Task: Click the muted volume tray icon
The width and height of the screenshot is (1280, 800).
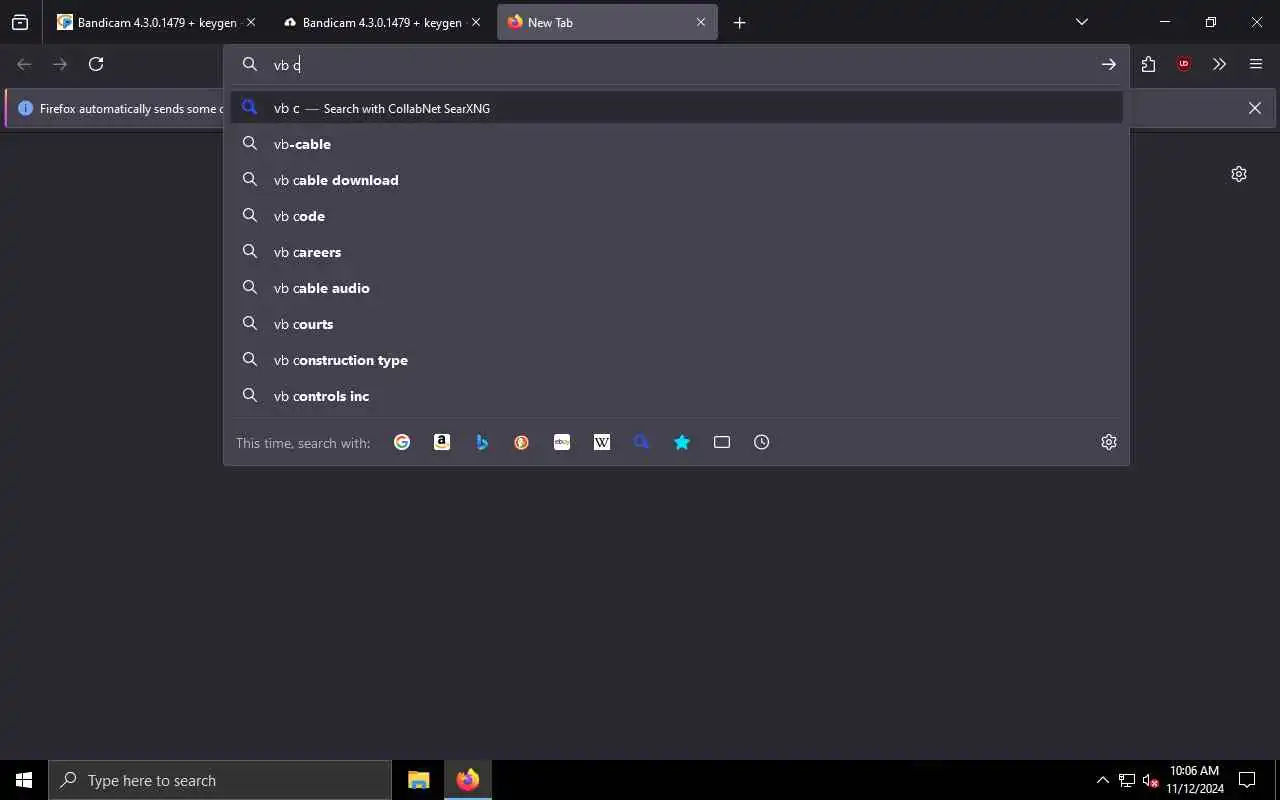Action: coord(1150,780)
